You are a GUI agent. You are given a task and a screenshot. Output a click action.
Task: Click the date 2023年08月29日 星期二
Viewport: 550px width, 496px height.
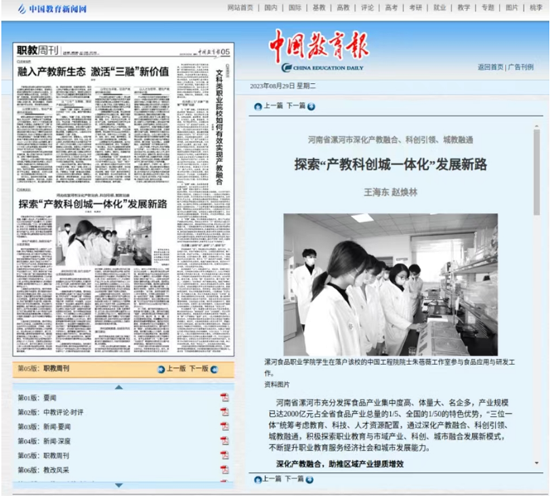pyautogui.click(x=283, y=86)
